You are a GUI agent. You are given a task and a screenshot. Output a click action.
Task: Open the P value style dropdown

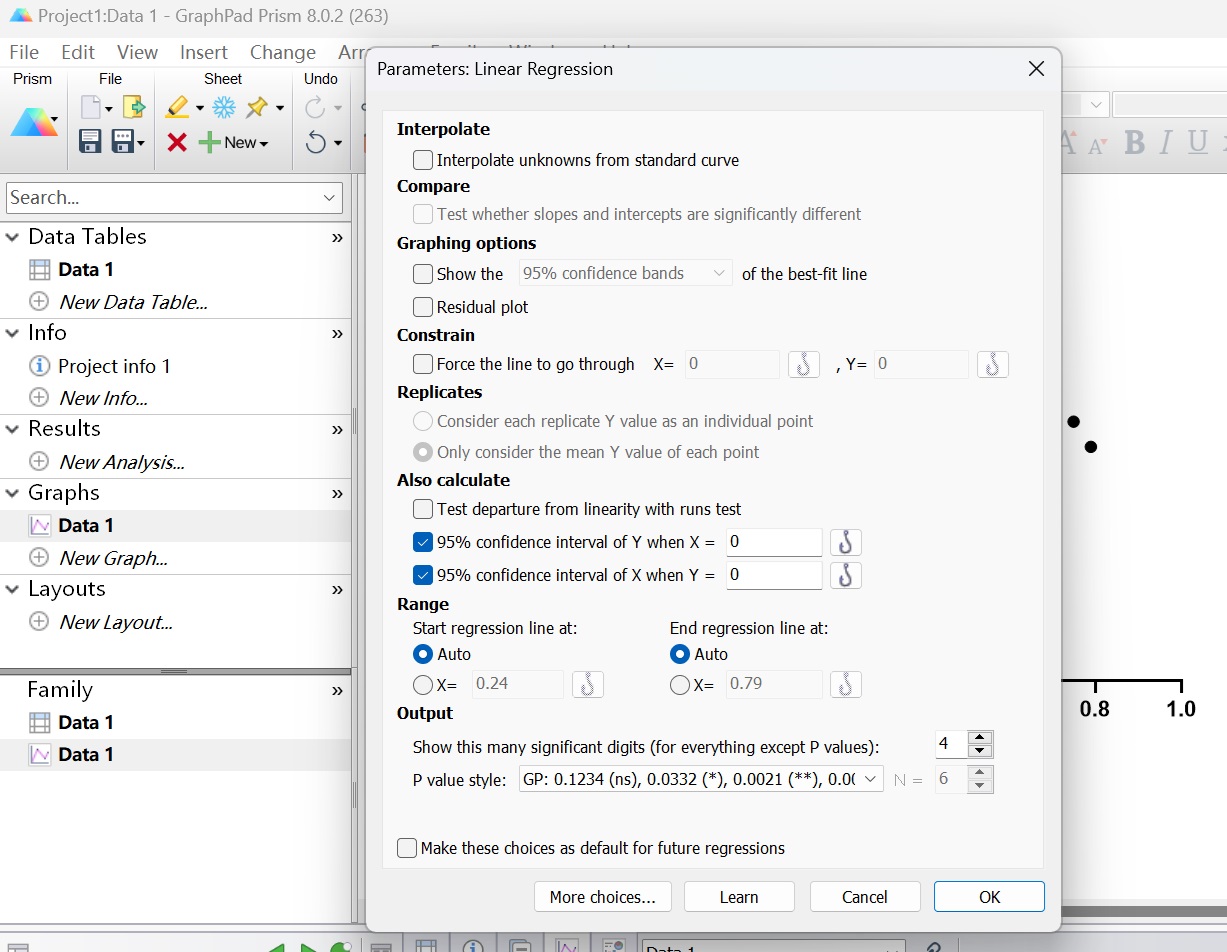699,779
